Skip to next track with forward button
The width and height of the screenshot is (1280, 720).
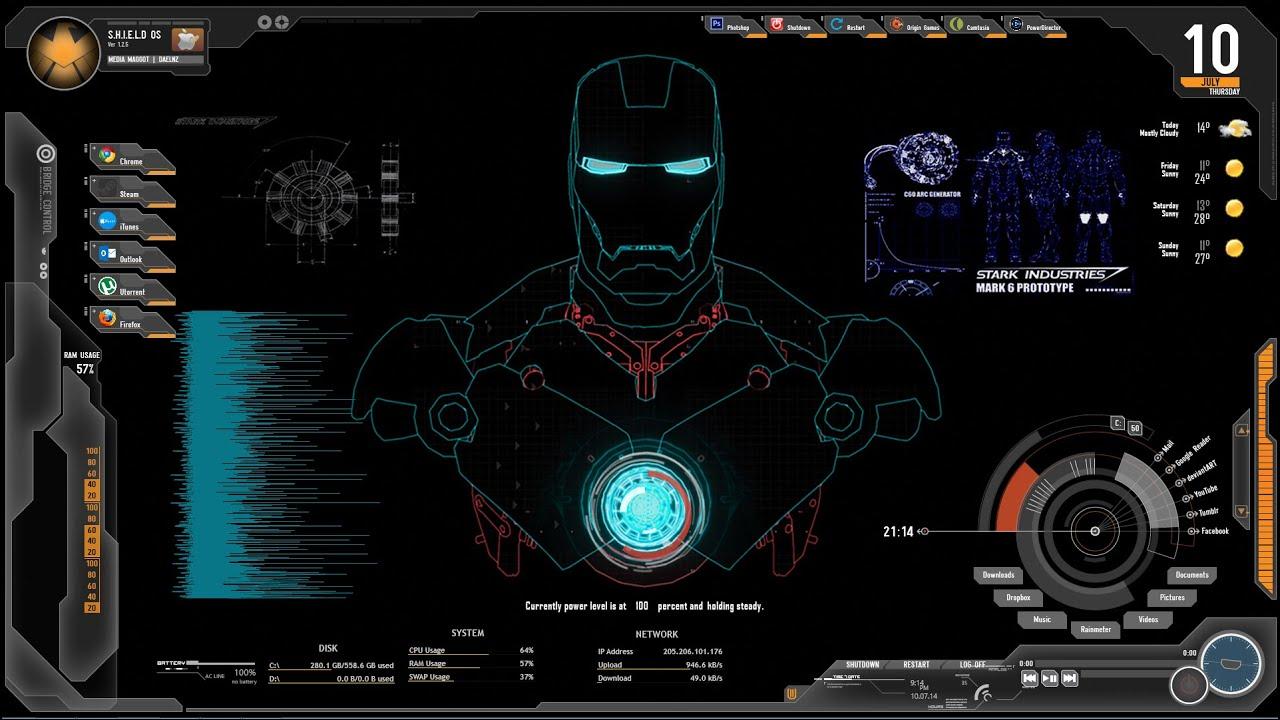click(x=1069, y=678)
